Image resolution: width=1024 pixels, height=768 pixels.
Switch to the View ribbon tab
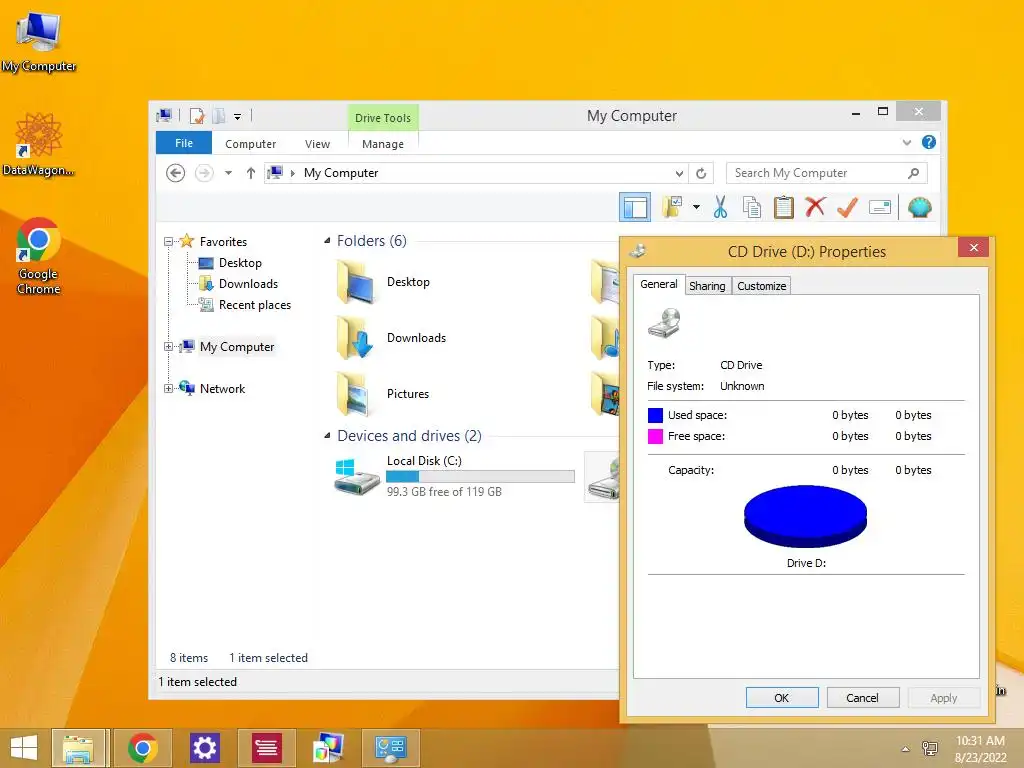317,144
